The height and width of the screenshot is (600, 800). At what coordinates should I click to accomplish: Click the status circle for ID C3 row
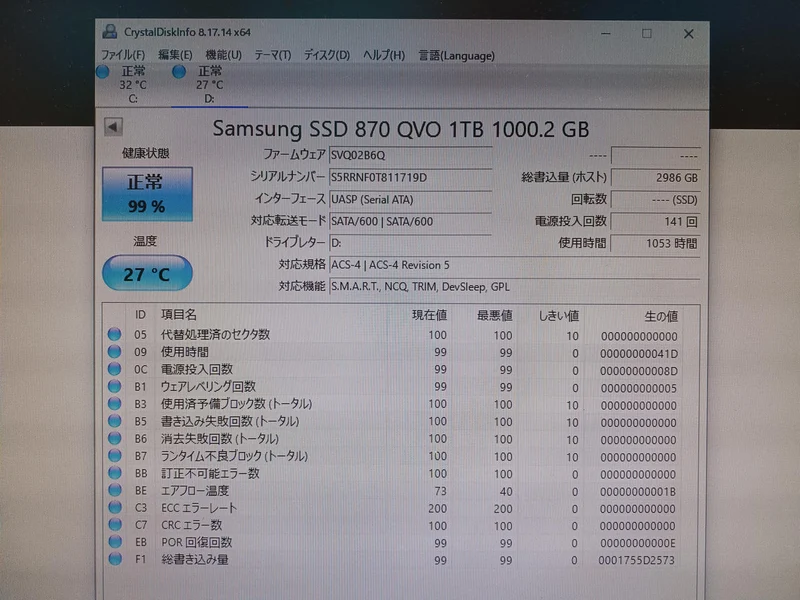pyautogui.click(x=115, y=508)
